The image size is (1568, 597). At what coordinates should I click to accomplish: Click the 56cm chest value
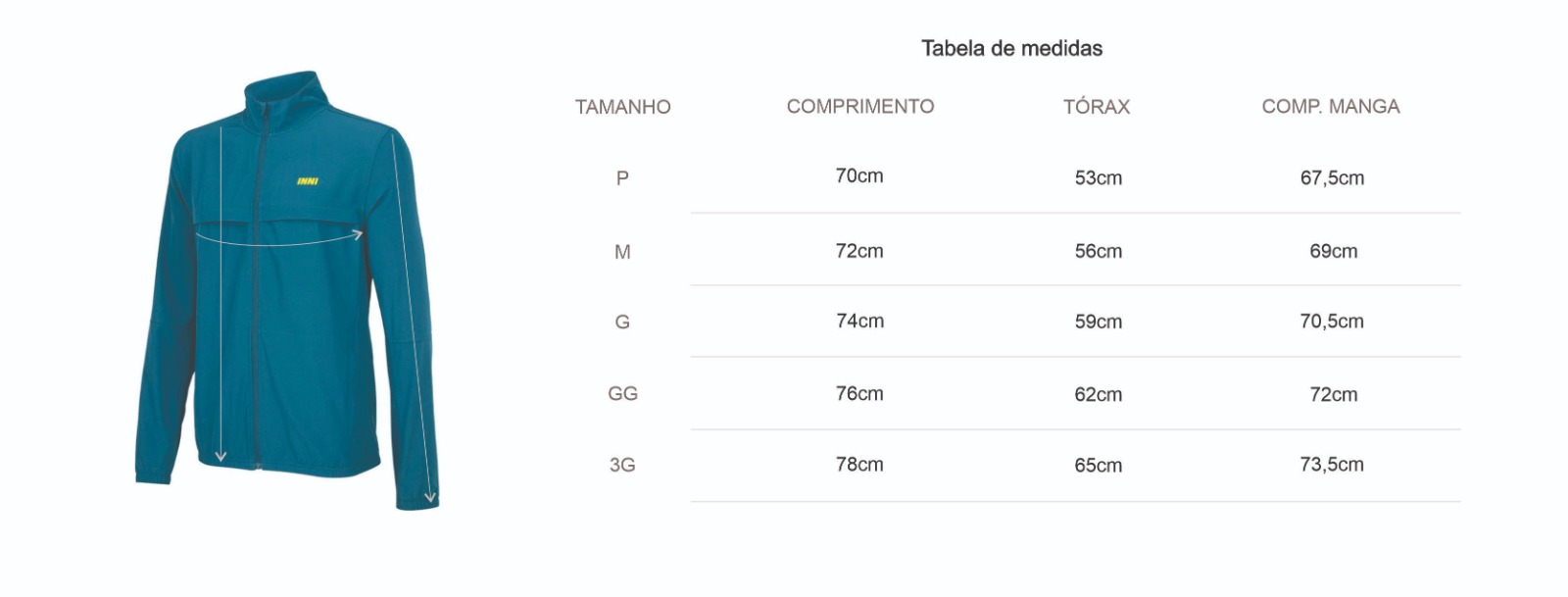(x=1098, y=251)
